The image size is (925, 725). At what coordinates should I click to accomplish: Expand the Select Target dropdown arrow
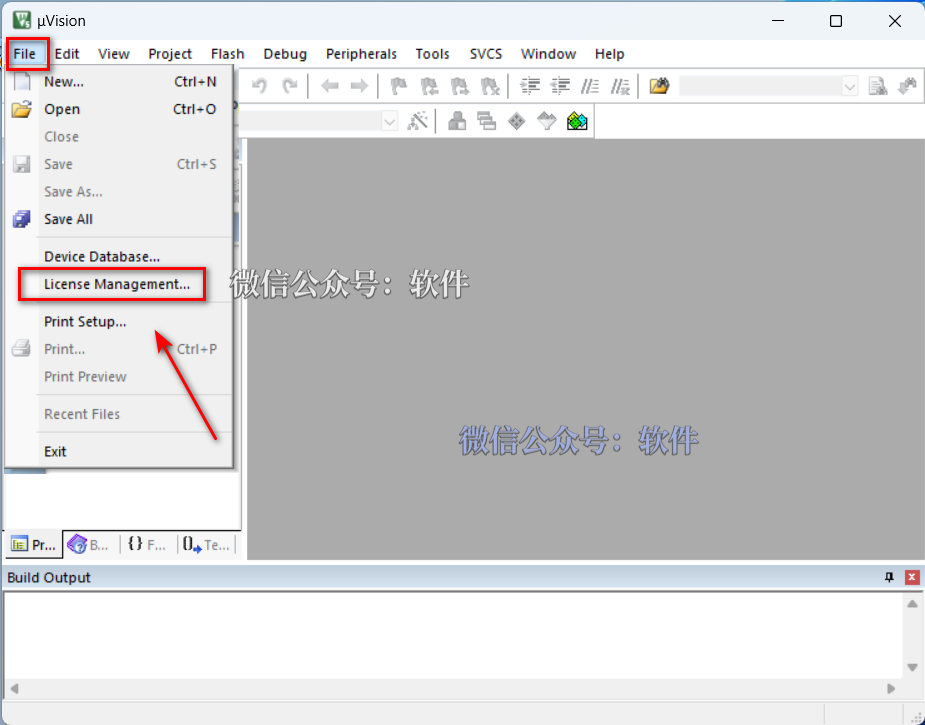(x=389, y=122)
